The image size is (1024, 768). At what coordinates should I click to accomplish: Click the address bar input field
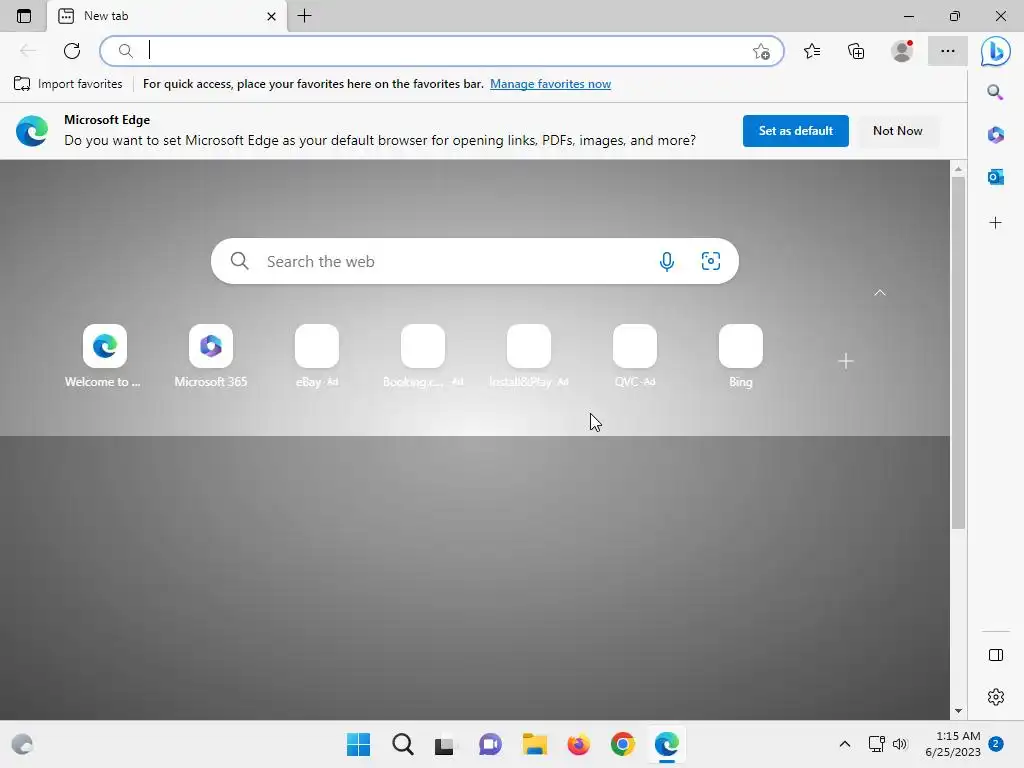point(444,51)
